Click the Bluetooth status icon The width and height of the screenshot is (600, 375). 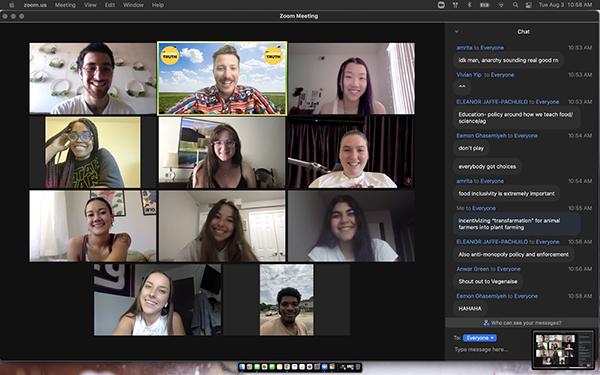click(x=470, y=5)
